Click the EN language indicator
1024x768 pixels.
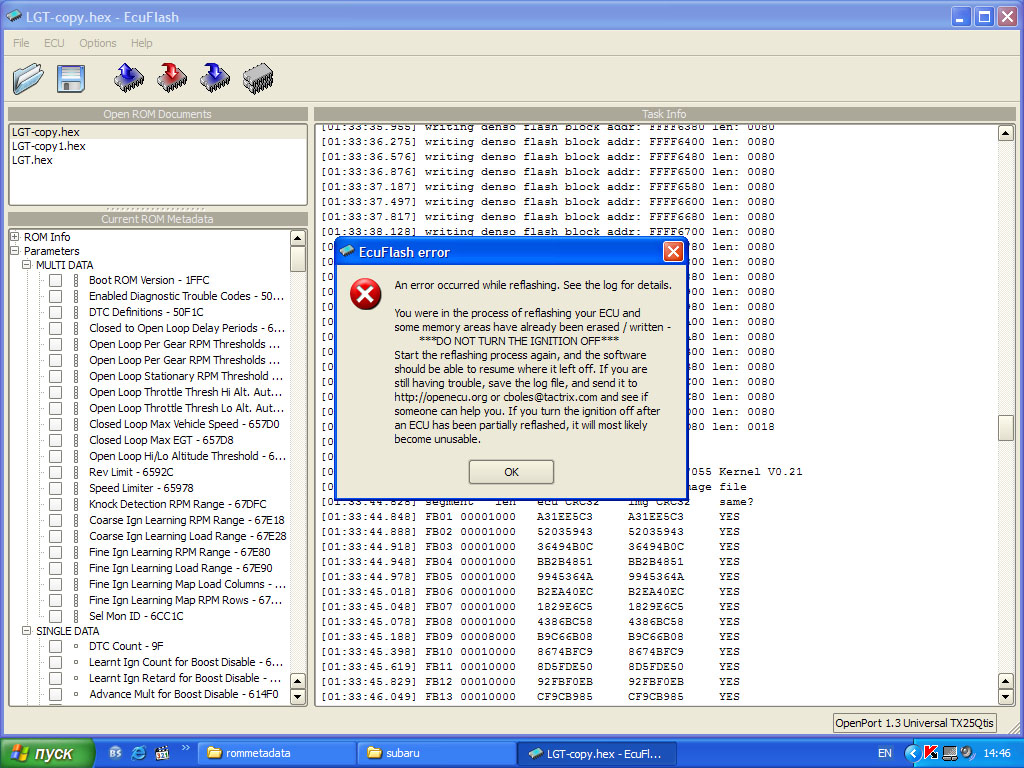(x=884, y=753)
